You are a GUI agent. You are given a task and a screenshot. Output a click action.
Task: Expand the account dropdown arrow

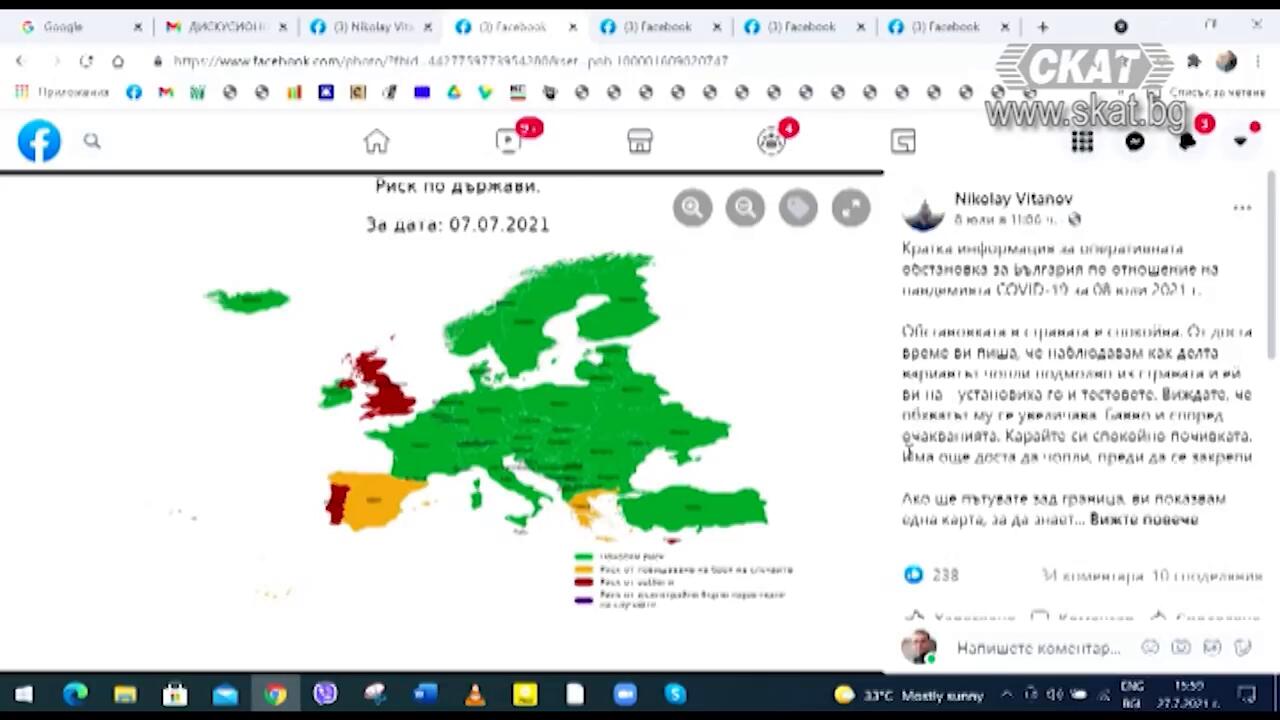point(1240,141)
